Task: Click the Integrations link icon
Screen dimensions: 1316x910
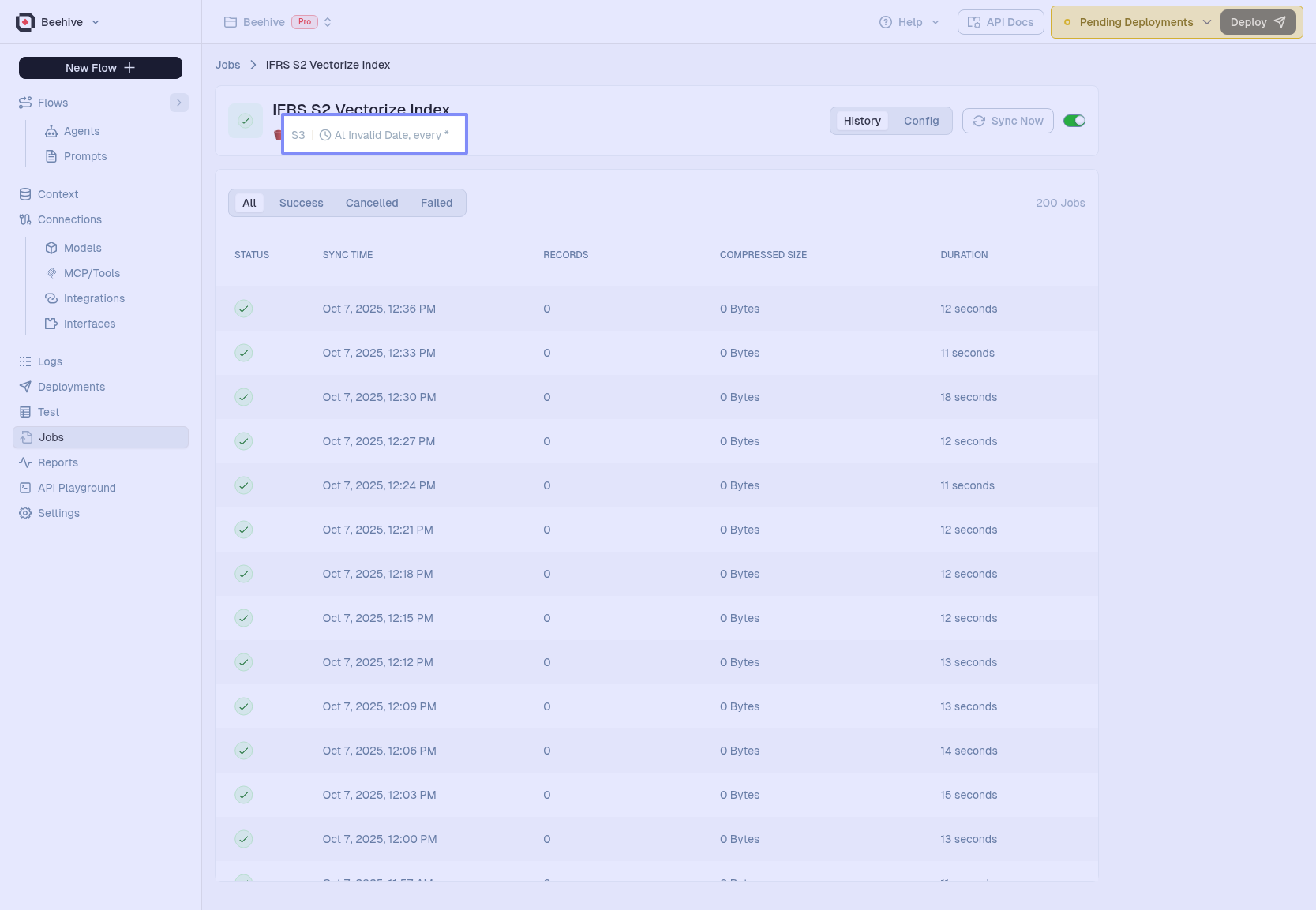Action: [x=51, y=298]
